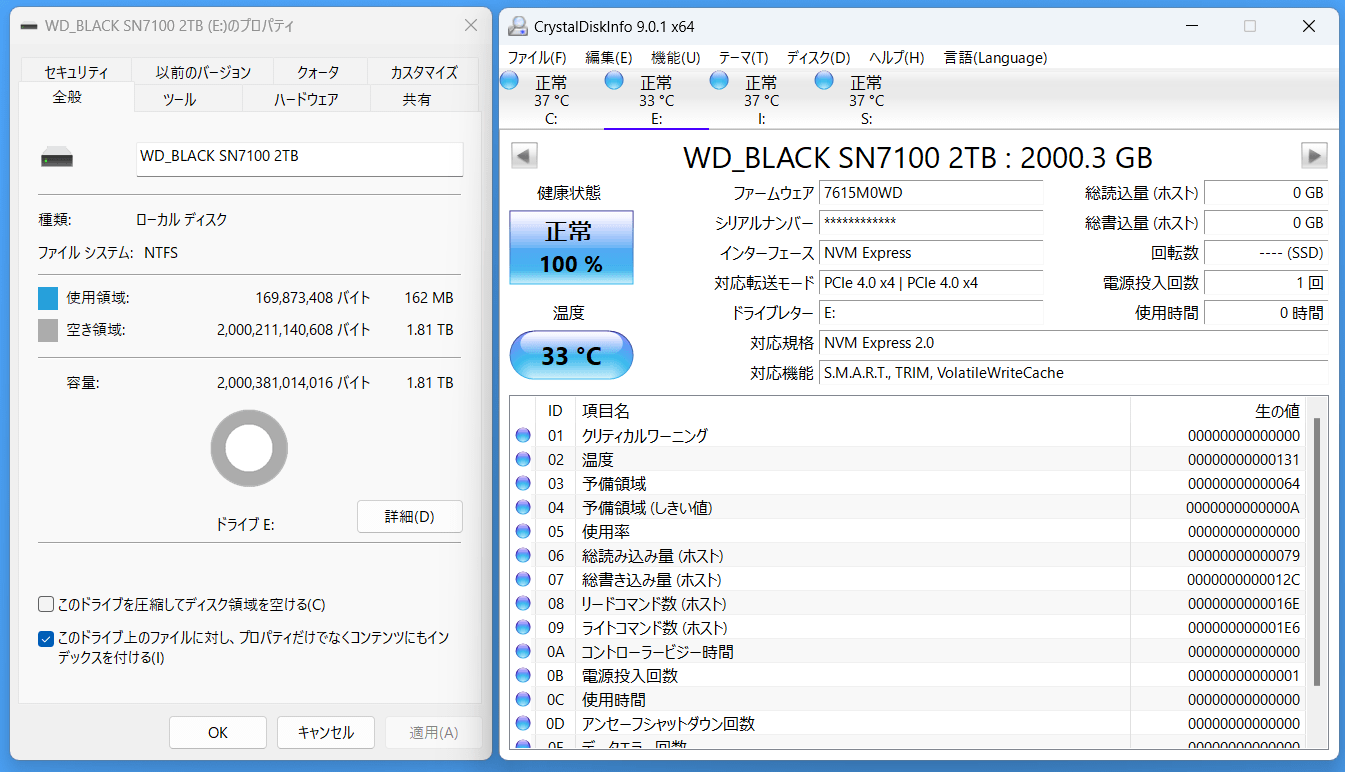Click status orb for ID 03 予備領域 row

click(x=523, y=484)
